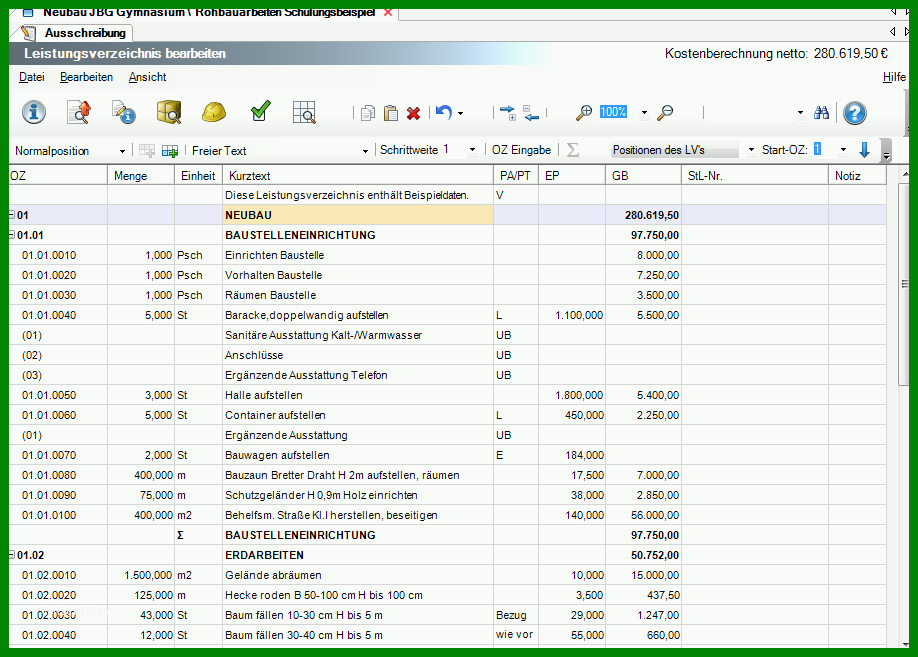Click the GB column header

point(643,176)
